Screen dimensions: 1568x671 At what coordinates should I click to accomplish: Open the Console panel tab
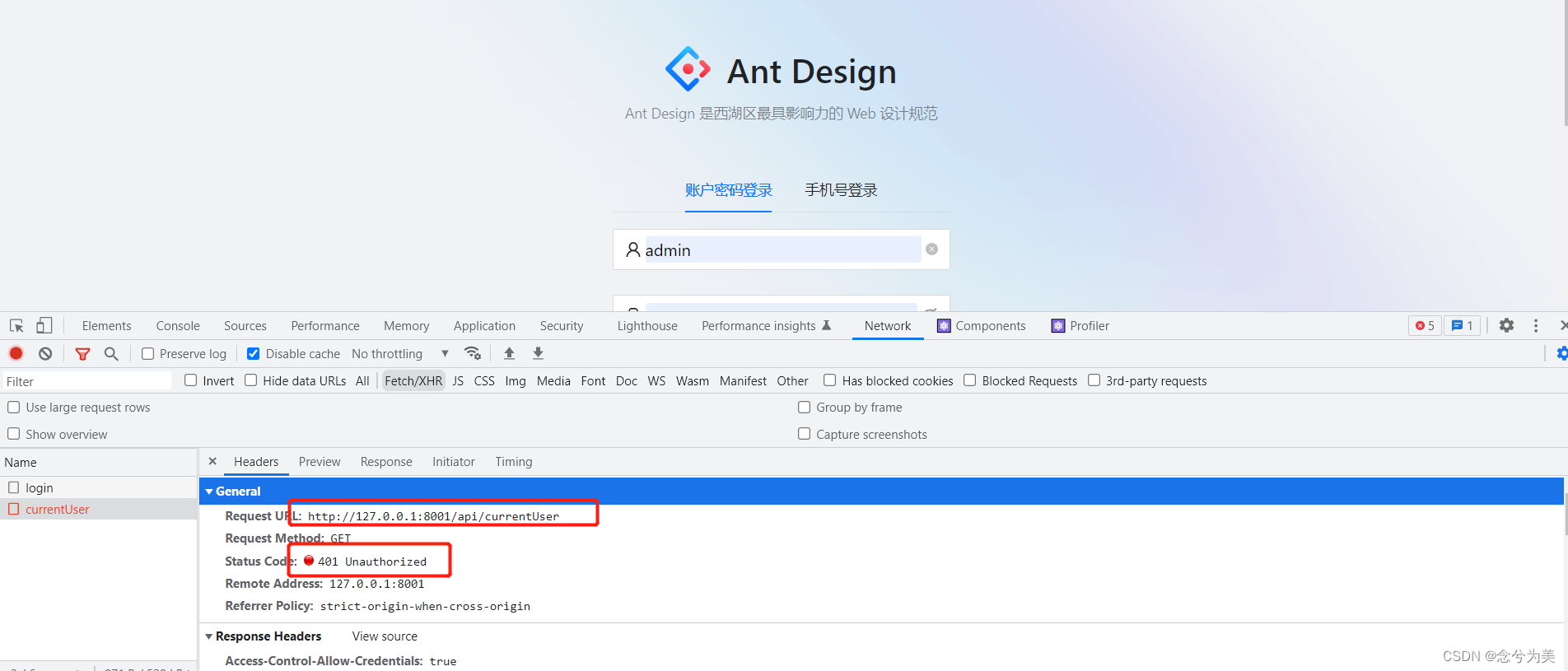click(x=178, y=326)
